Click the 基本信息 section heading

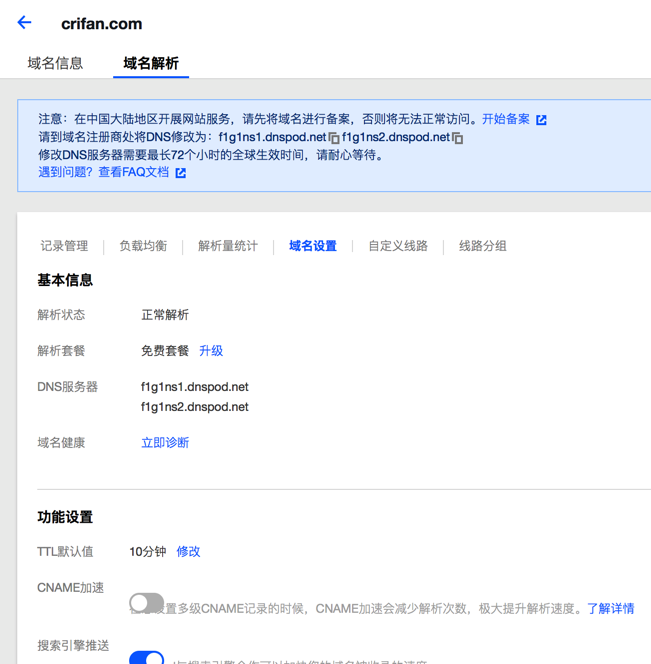(x=65, y=280)
